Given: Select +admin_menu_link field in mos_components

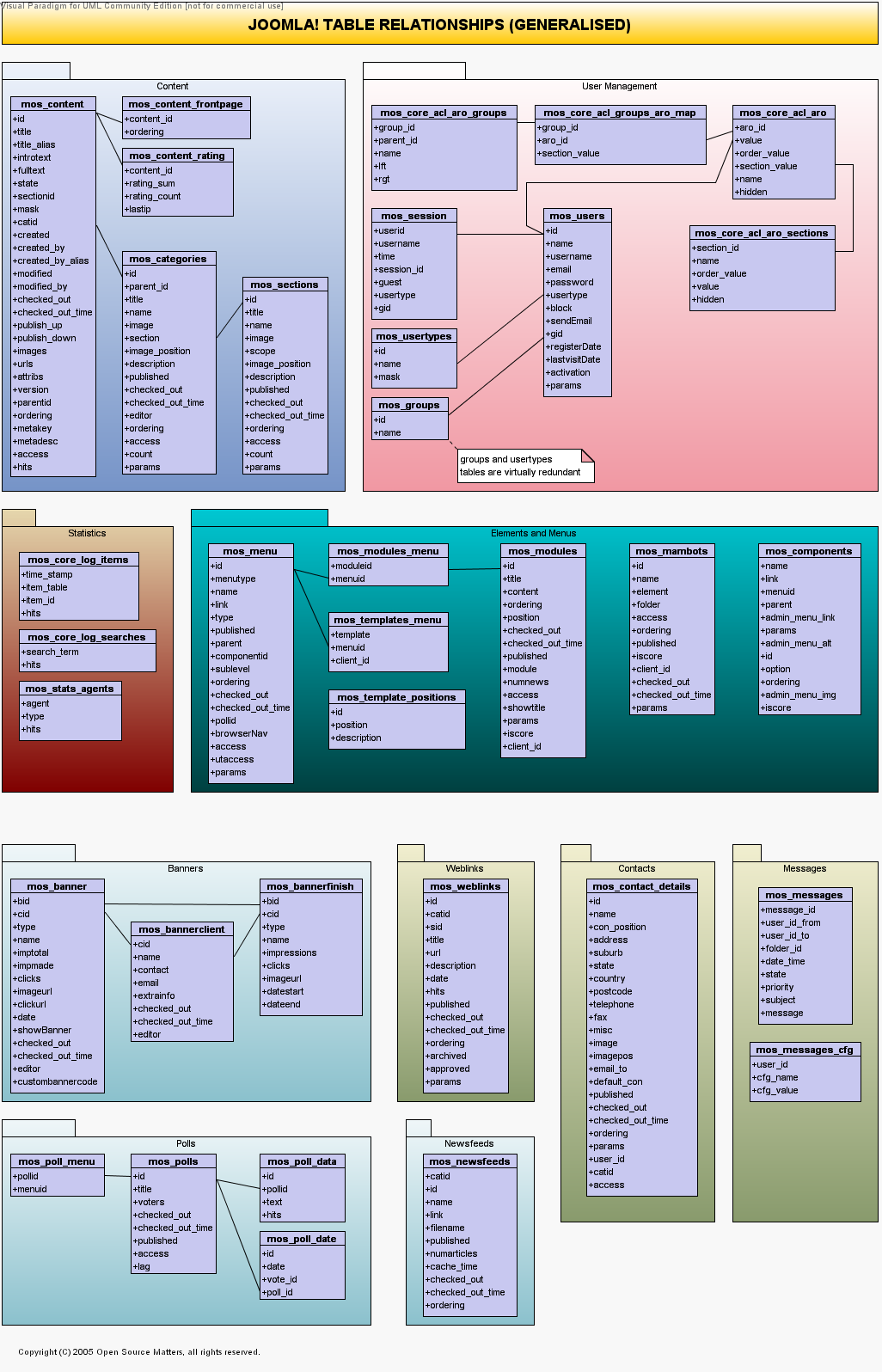Looking at the screenshot, I should tap(798, 618).
